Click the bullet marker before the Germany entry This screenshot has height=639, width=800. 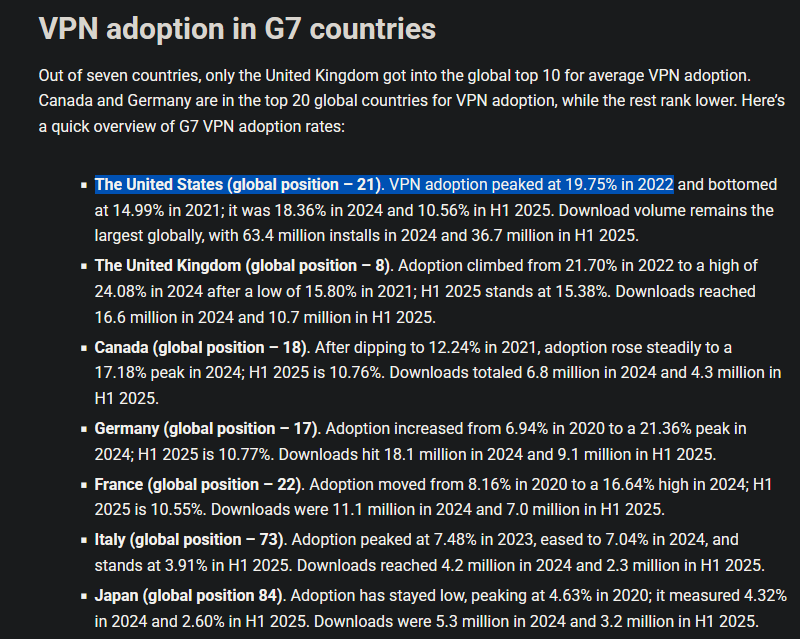pos(82,429)
